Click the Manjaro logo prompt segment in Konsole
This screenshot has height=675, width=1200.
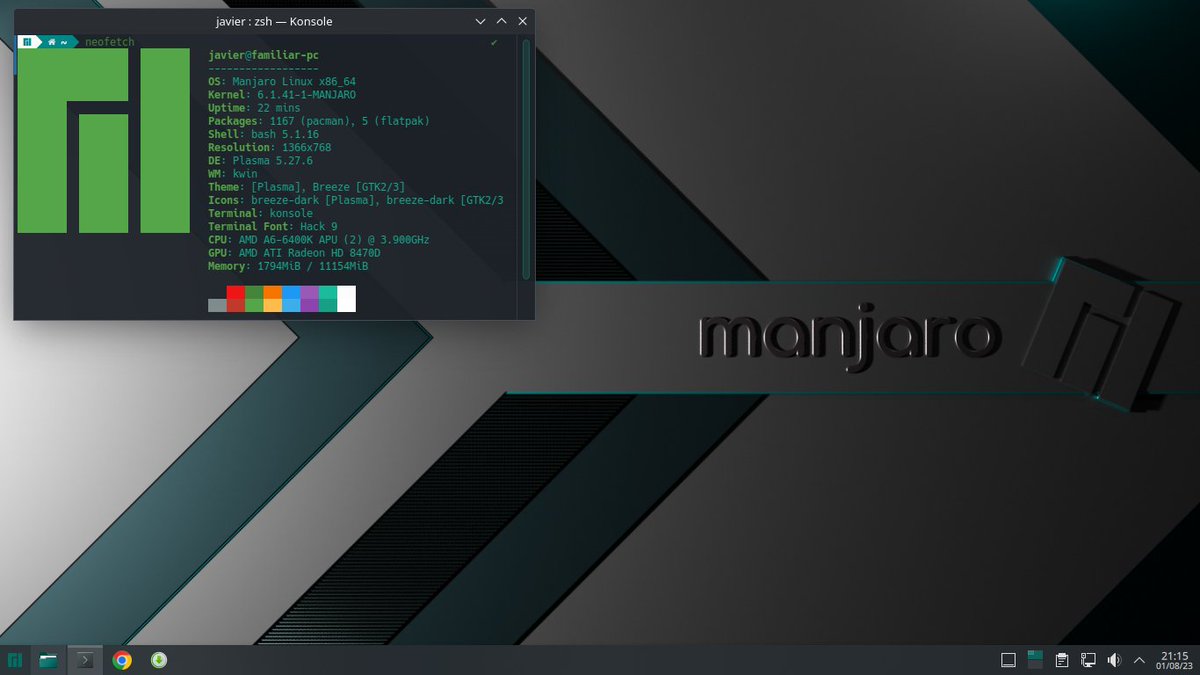pyautogui.click(x=27, y=42)
